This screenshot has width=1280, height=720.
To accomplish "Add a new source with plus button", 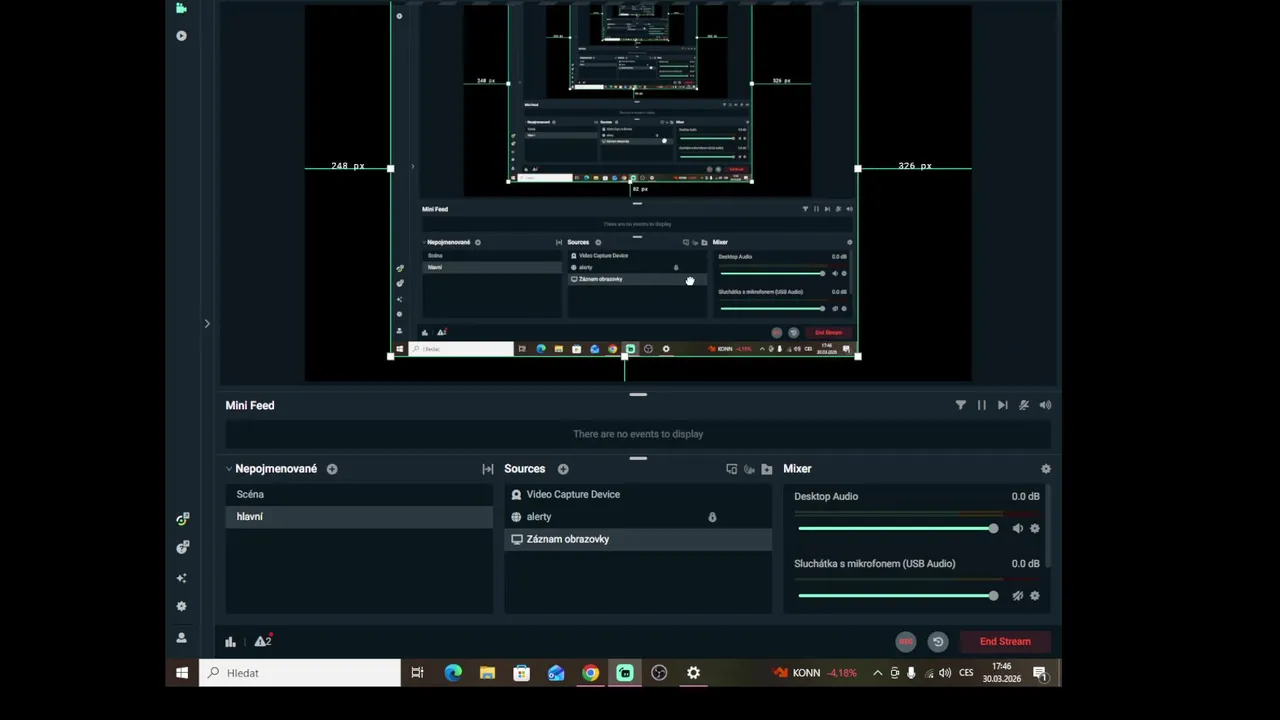I will 563,469.
